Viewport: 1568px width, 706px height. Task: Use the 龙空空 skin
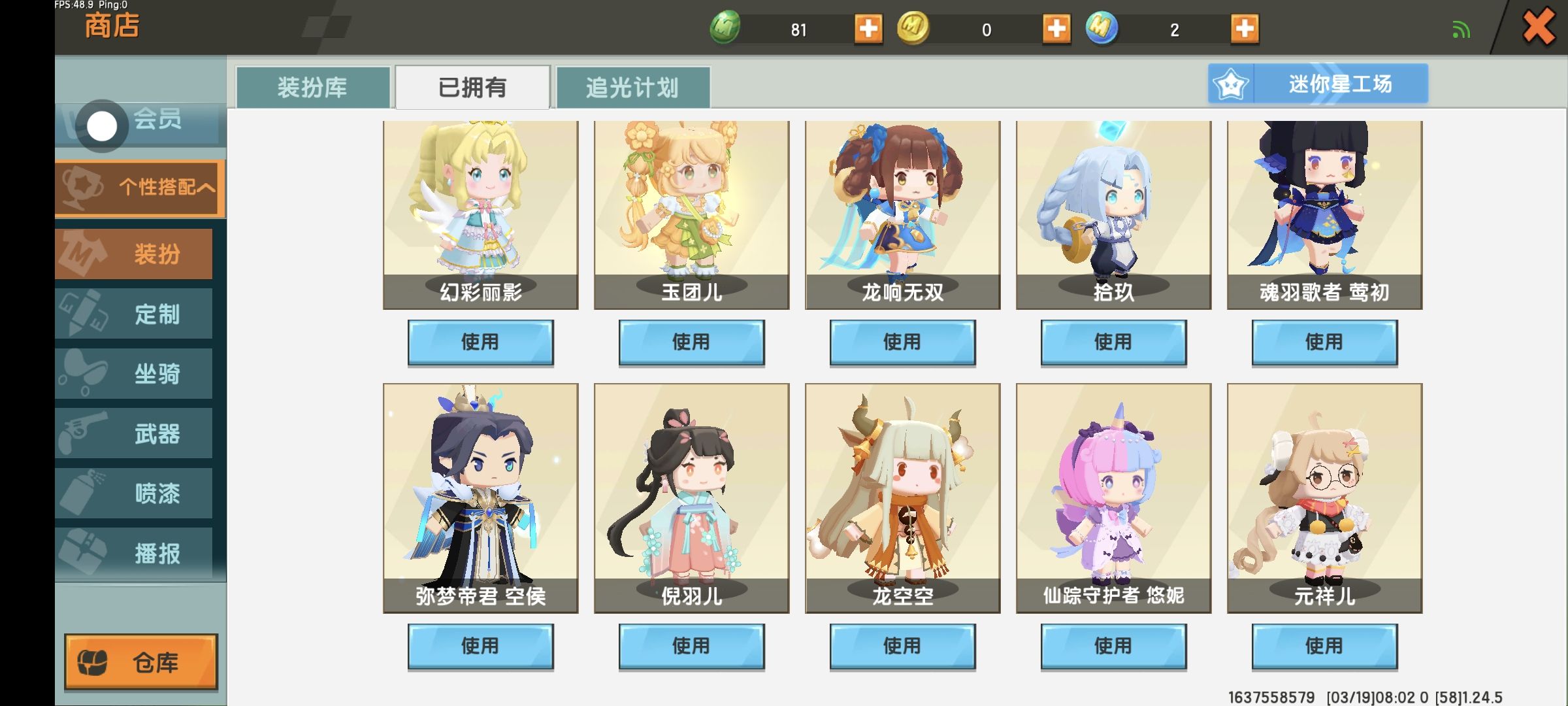pyautogui.click(x=902, y=646)
